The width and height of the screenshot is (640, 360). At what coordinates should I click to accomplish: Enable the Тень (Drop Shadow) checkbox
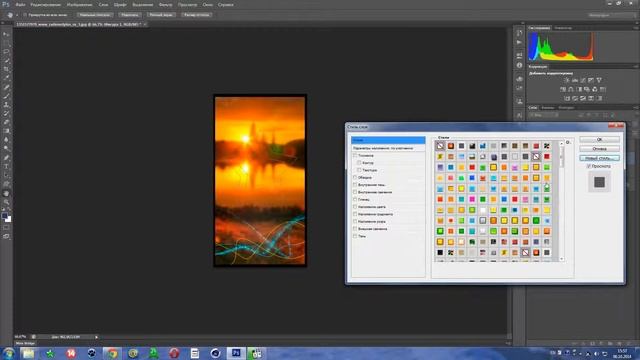pyautogui.click(x=355, y=236)
